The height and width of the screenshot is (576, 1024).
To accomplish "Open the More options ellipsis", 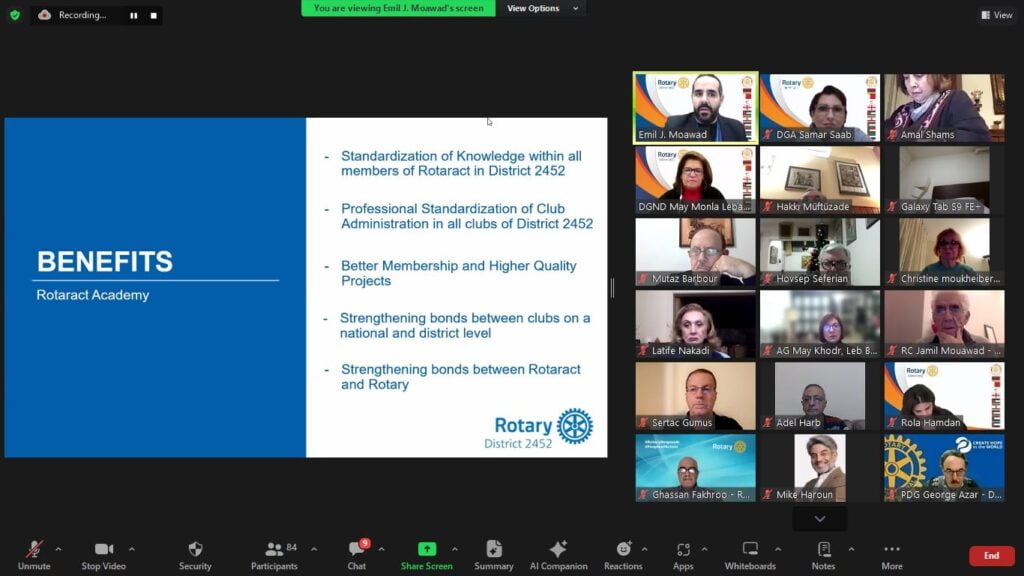I will click(892, 555).
